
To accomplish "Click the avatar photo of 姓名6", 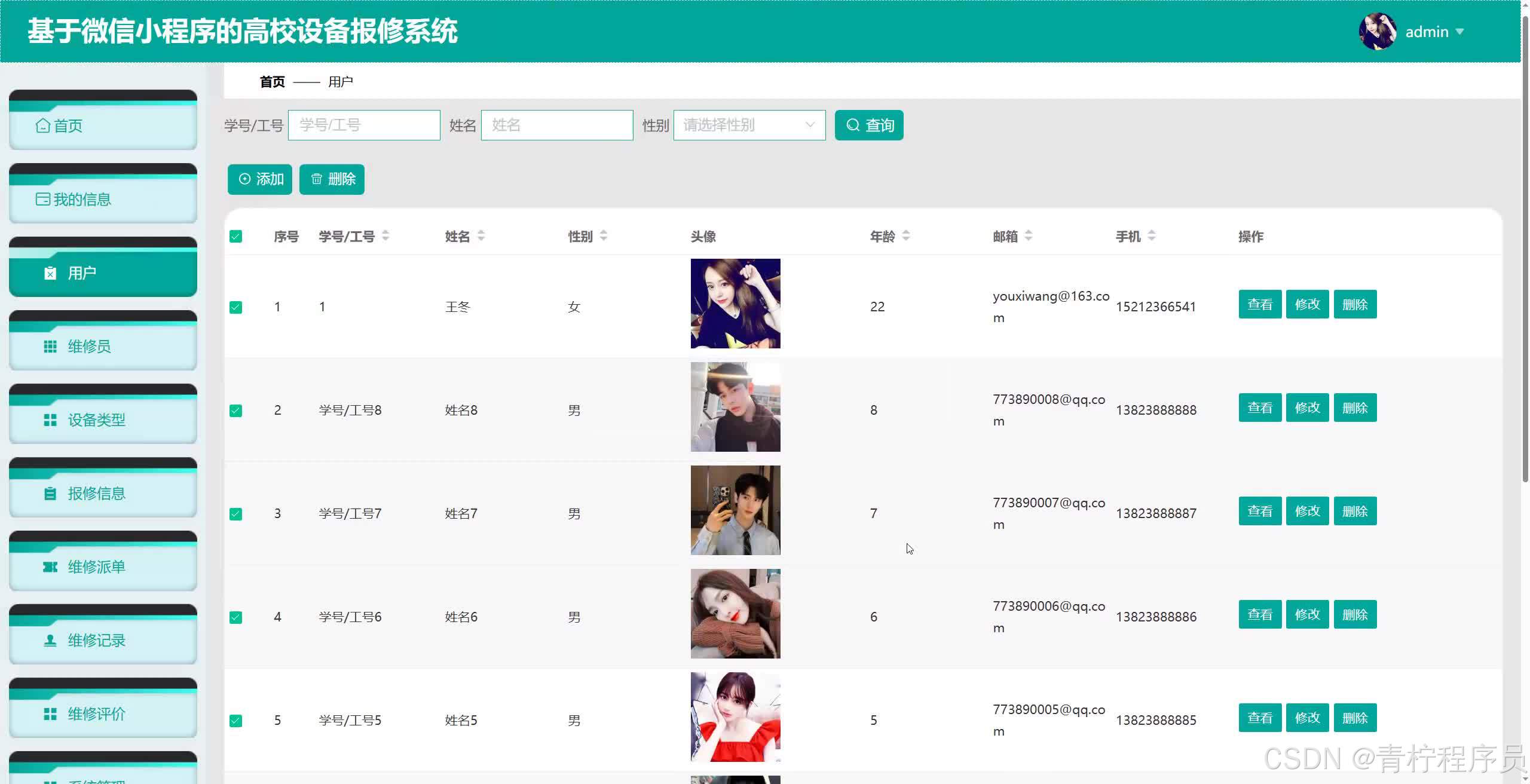I will point(736,614).
